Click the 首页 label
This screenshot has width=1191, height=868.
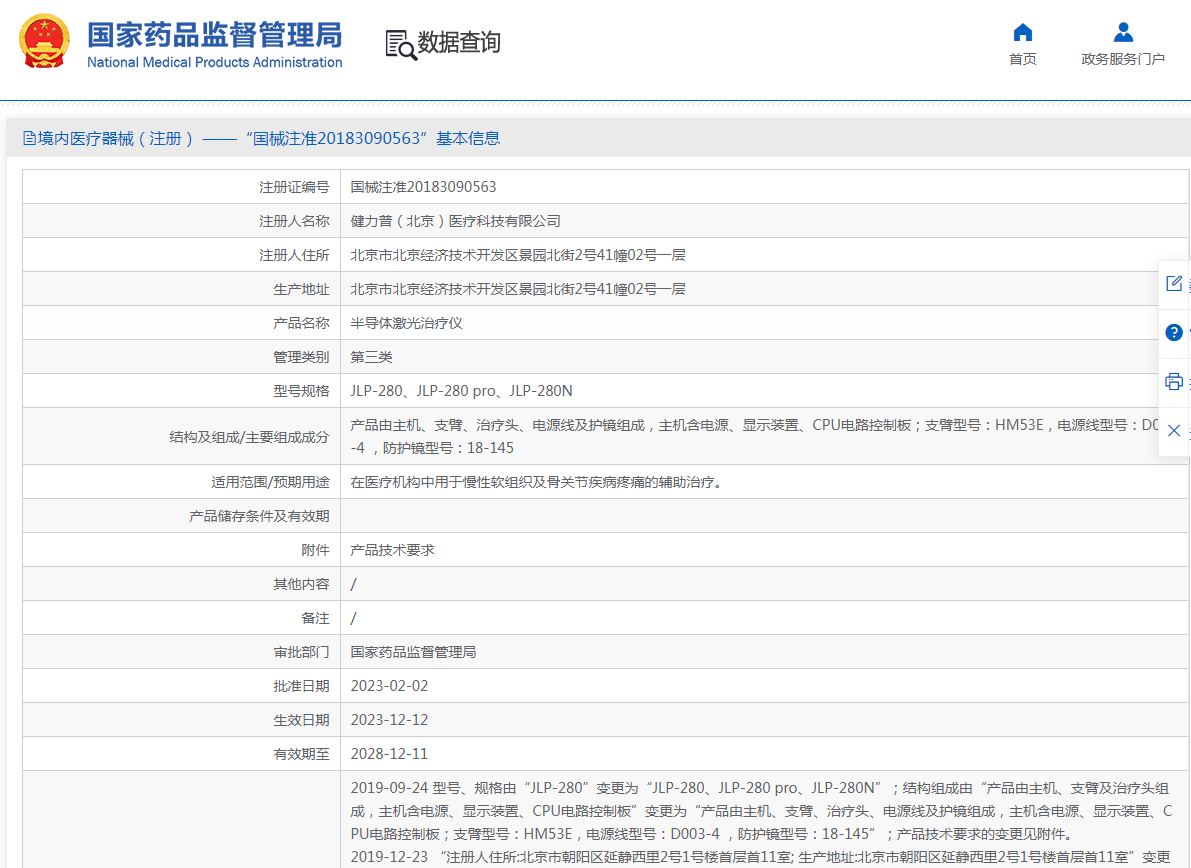[1022, 59]
